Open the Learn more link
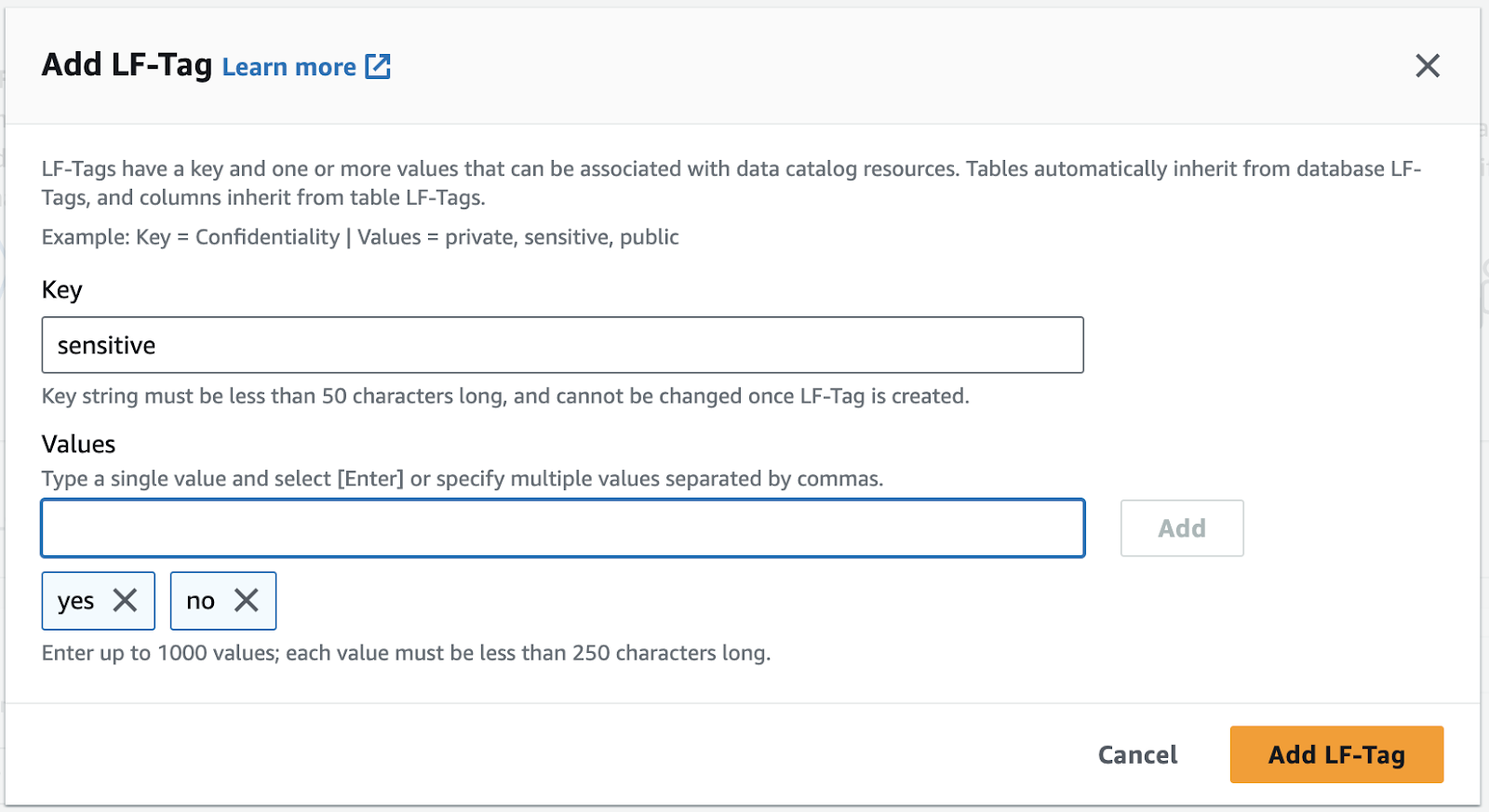 [x=288, y=67]
